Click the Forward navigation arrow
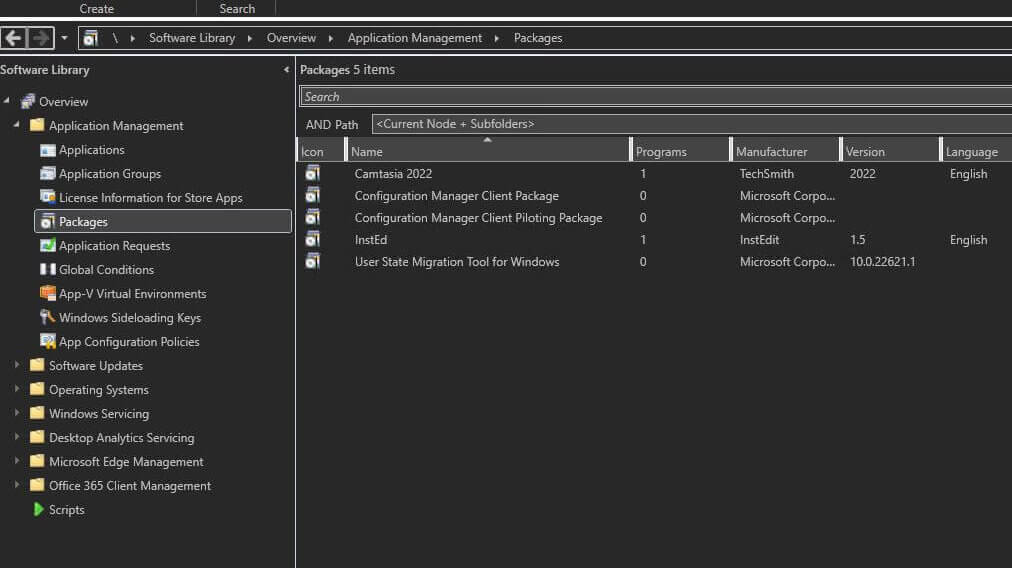1012x568 pixels. pos(40,38)
